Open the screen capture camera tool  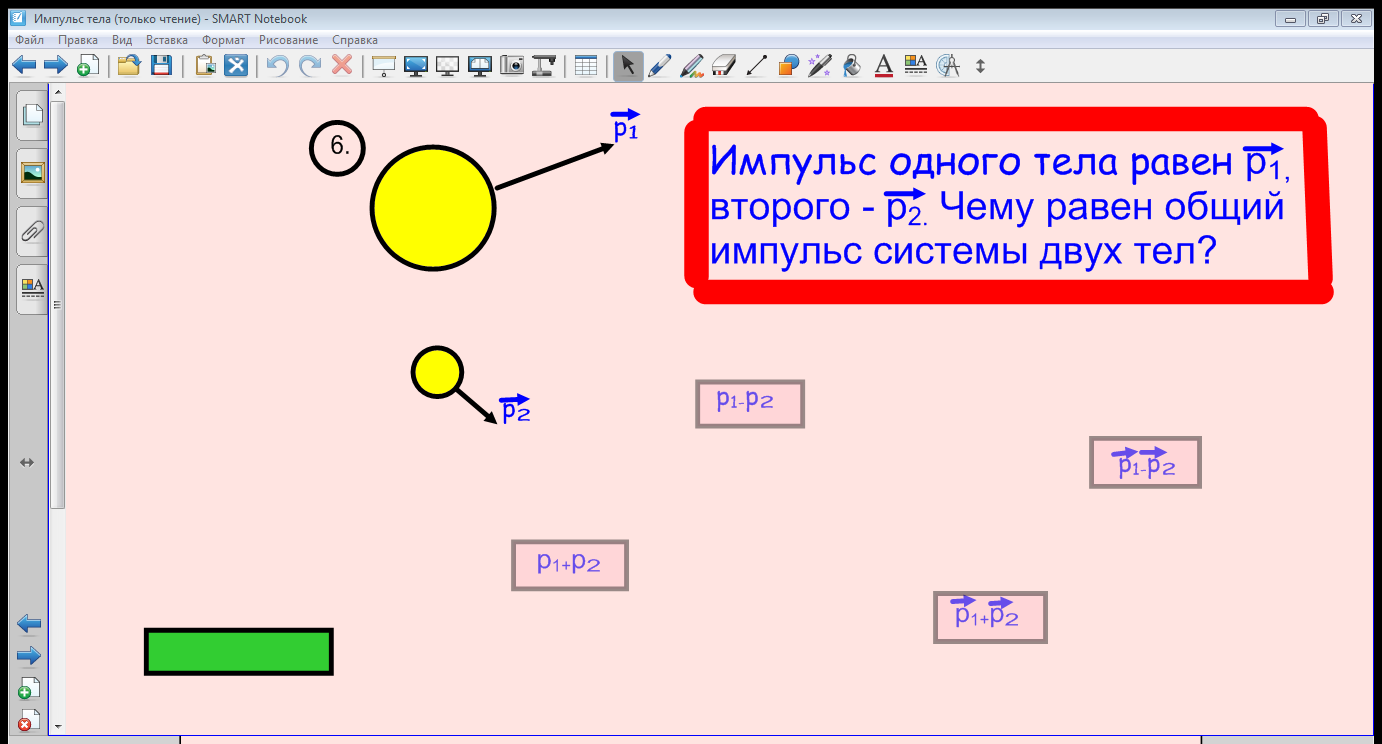point(512,66)
